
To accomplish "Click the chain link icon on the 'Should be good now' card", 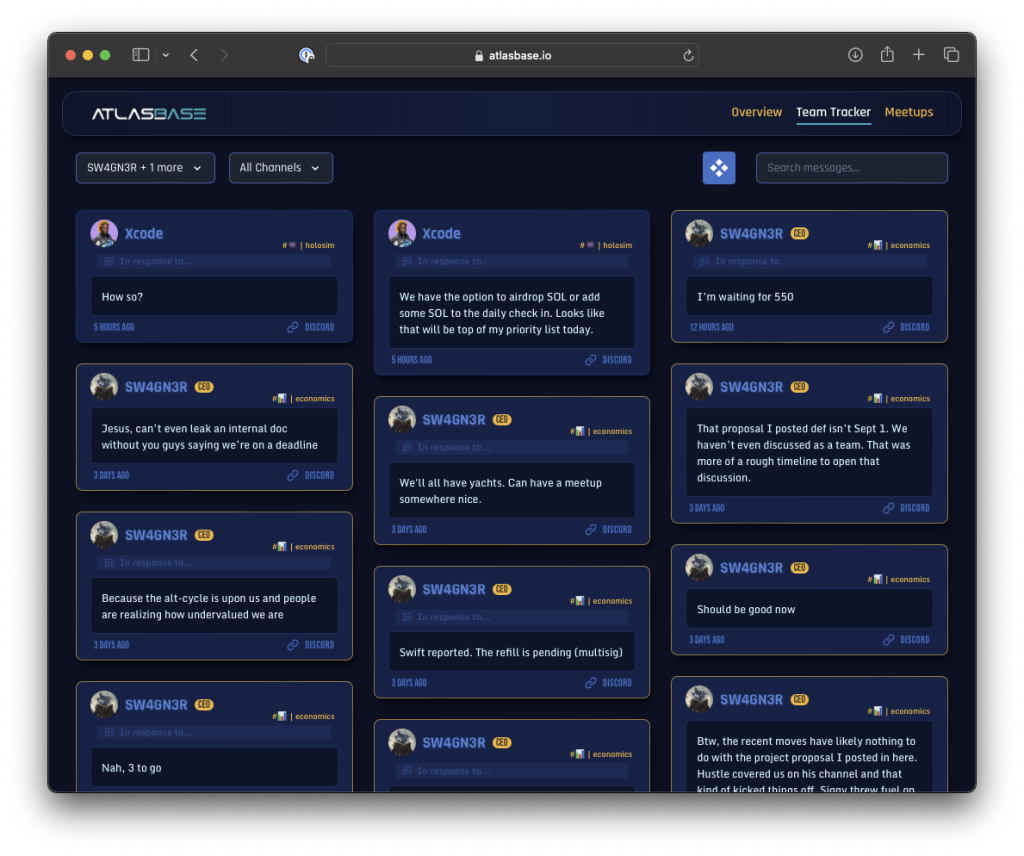I will [888, 639].
